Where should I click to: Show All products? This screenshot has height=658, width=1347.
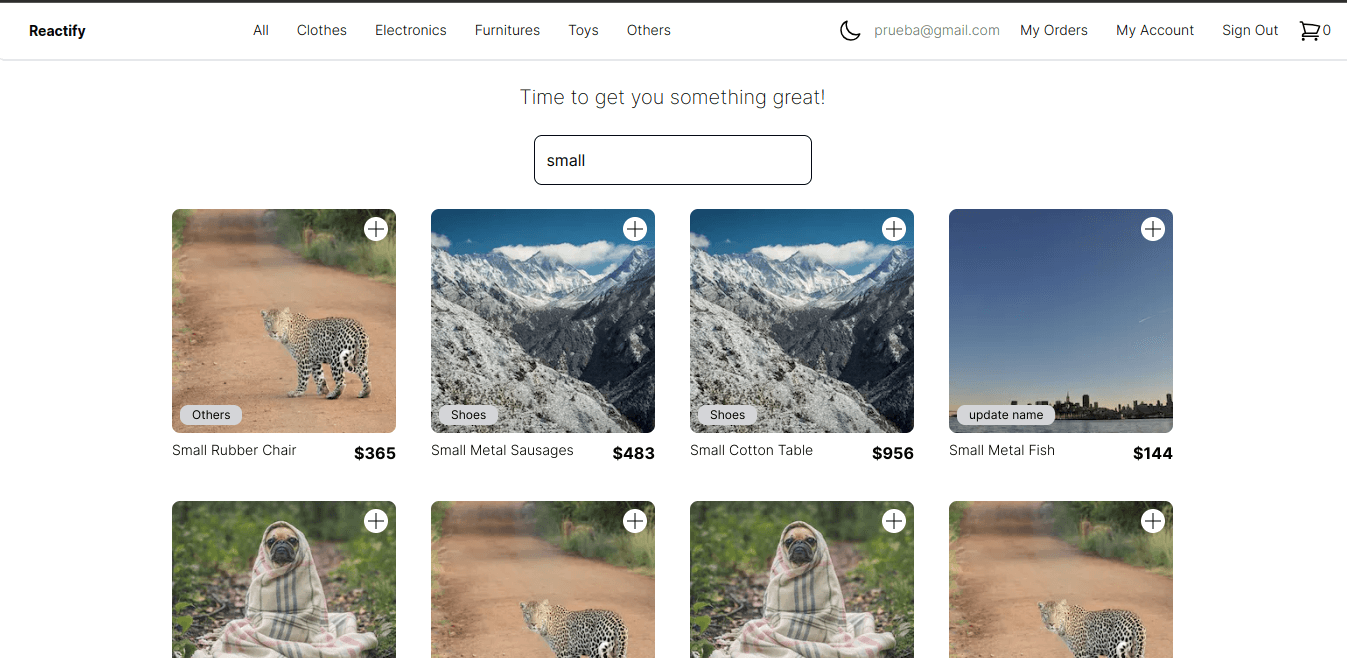261,31
